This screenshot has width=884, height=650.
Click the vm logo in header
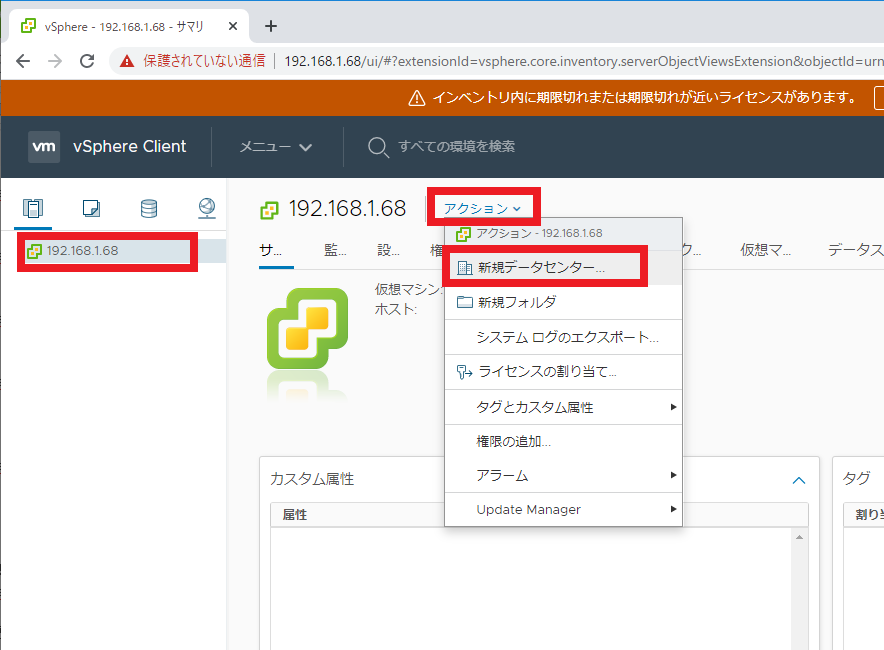(44, 147)
